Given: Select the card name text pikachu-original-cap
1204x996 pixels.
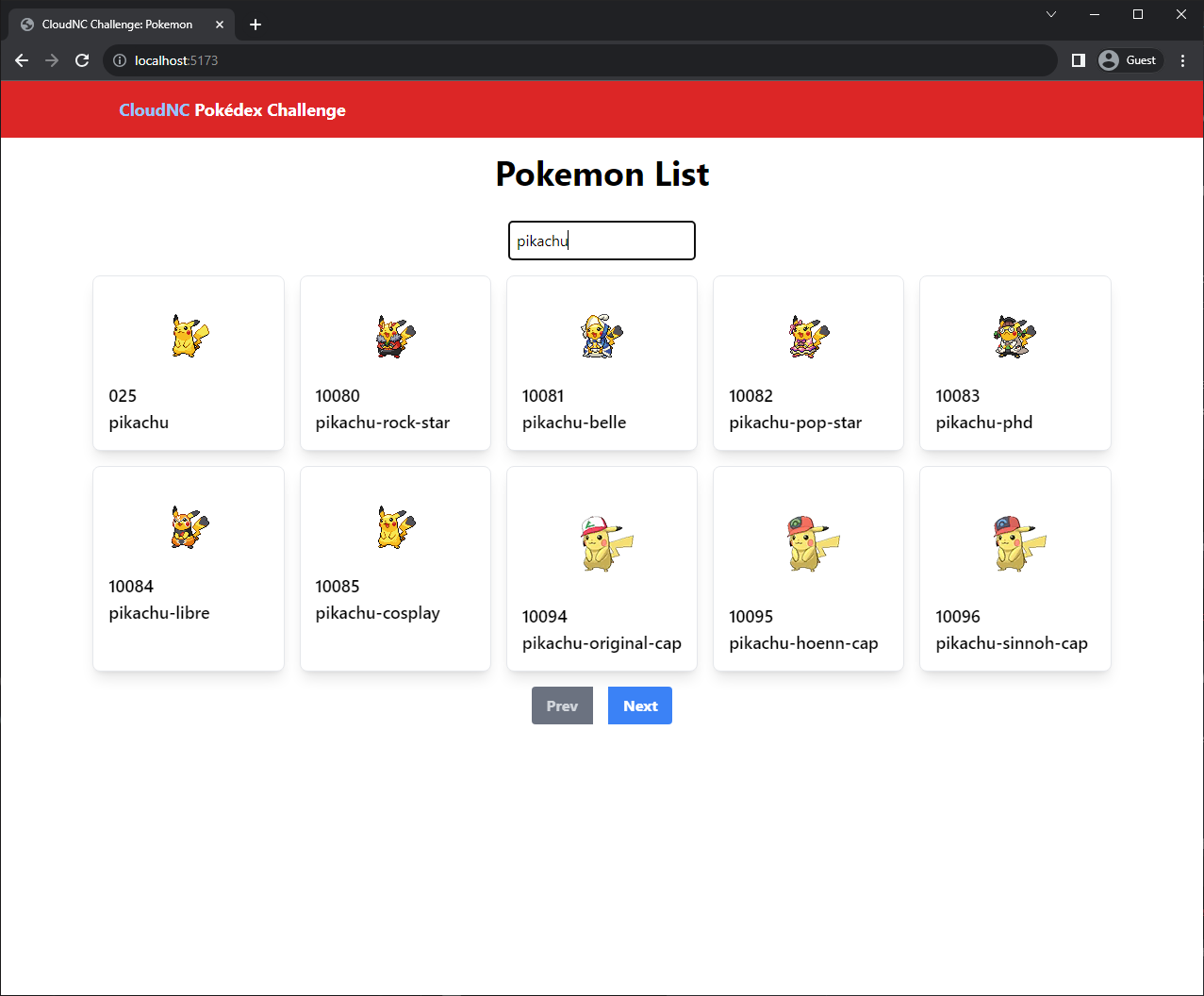Looking at the screenshot, I should (x=602, y=643).
